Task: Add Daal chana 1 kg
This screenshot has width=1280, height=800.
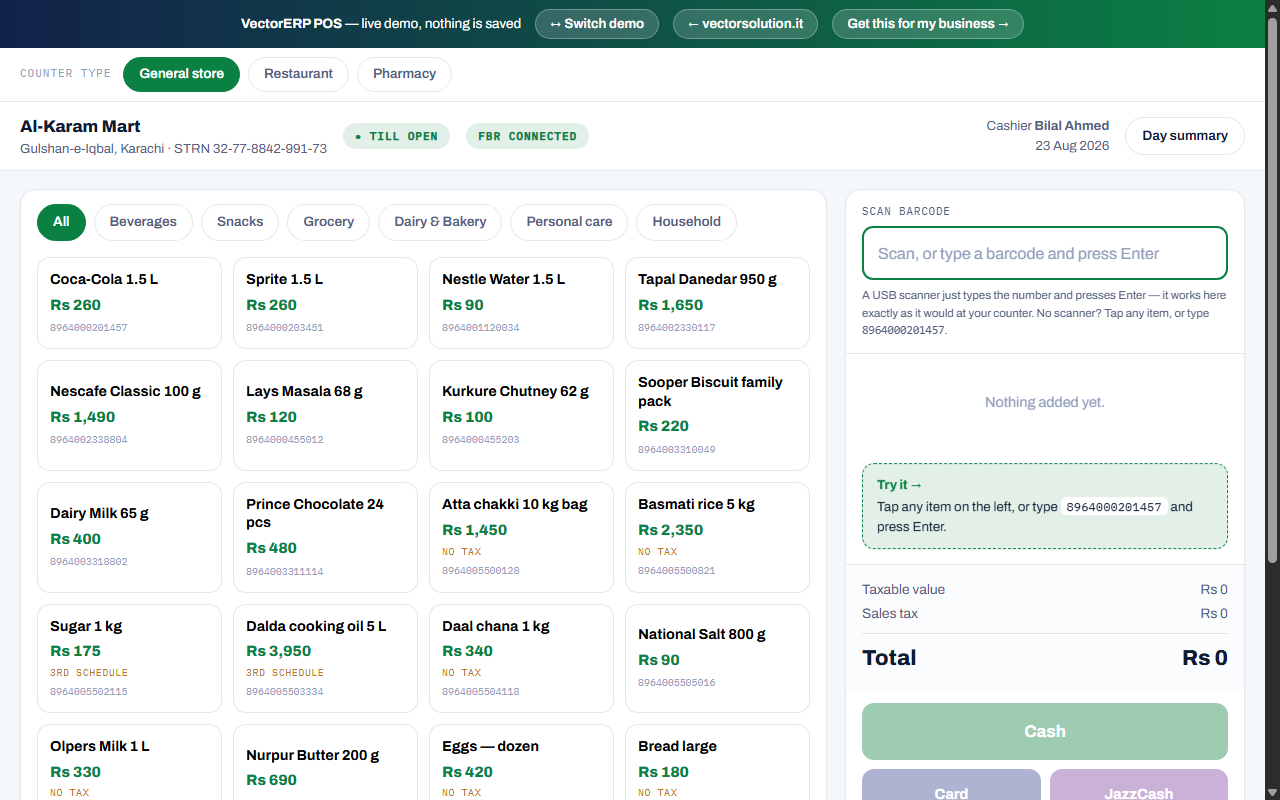Action: (521, 658)
